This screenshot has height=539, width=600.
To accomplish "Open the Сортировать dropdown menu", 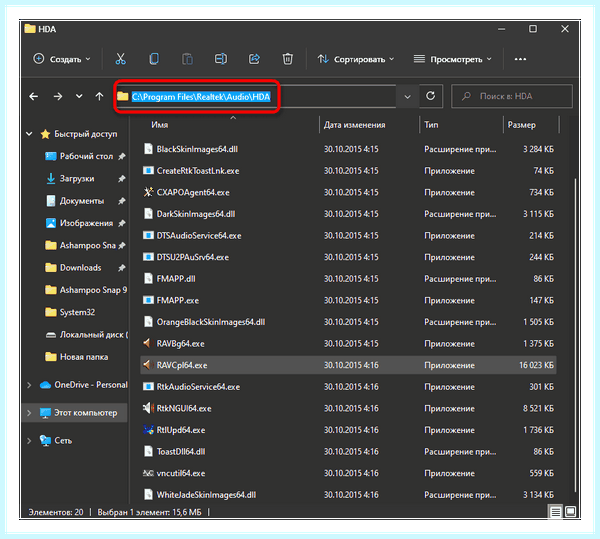I will 356,59.
